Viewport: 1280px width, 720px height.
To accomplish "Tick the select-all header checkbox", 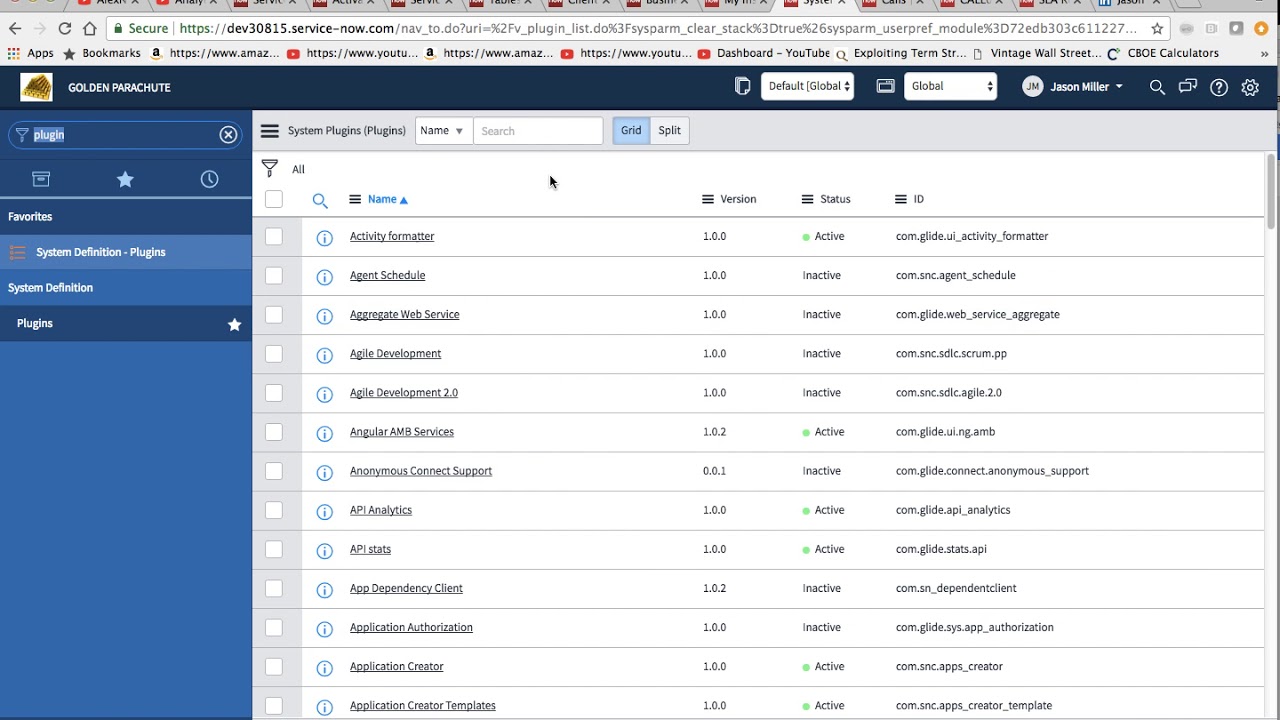I will click(274, 199).
